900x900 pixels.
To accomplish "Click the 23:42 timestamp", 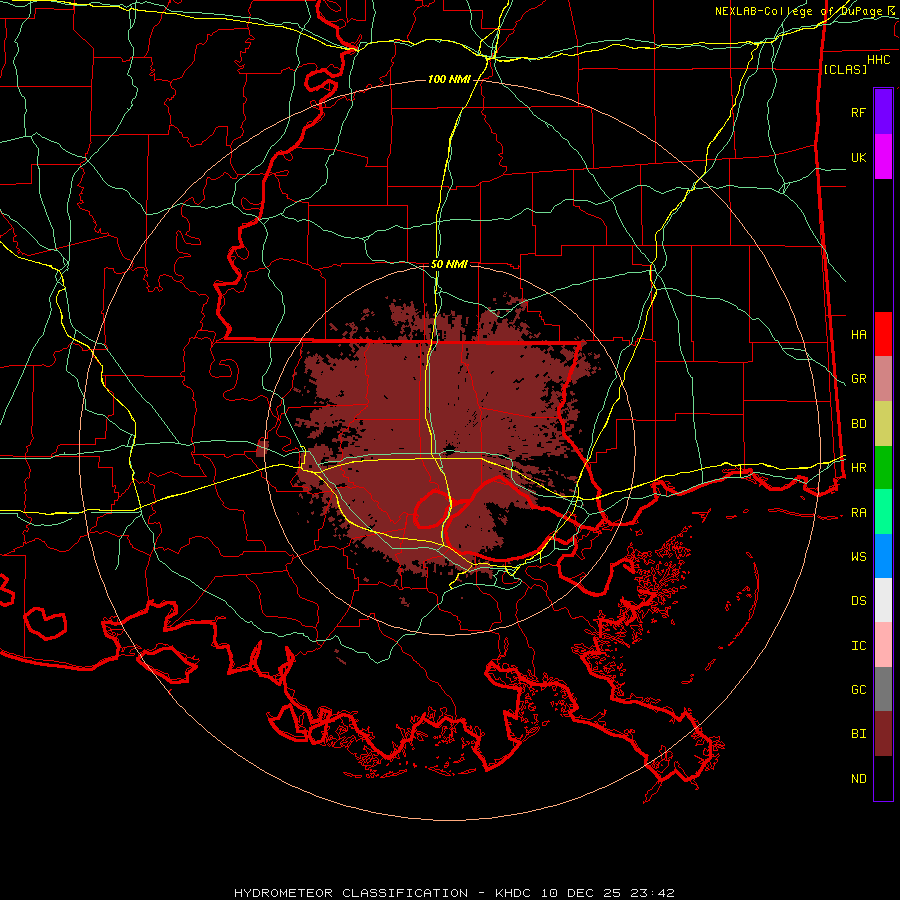I will point(651,893).
